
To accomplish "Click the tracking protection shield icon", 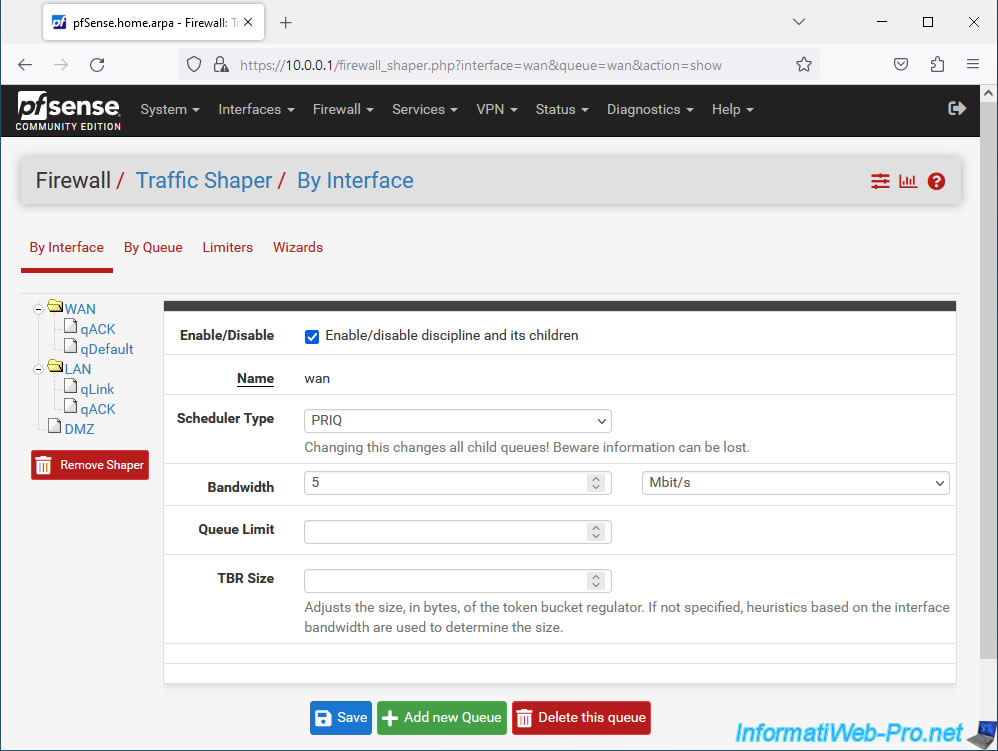I will 194,65.
